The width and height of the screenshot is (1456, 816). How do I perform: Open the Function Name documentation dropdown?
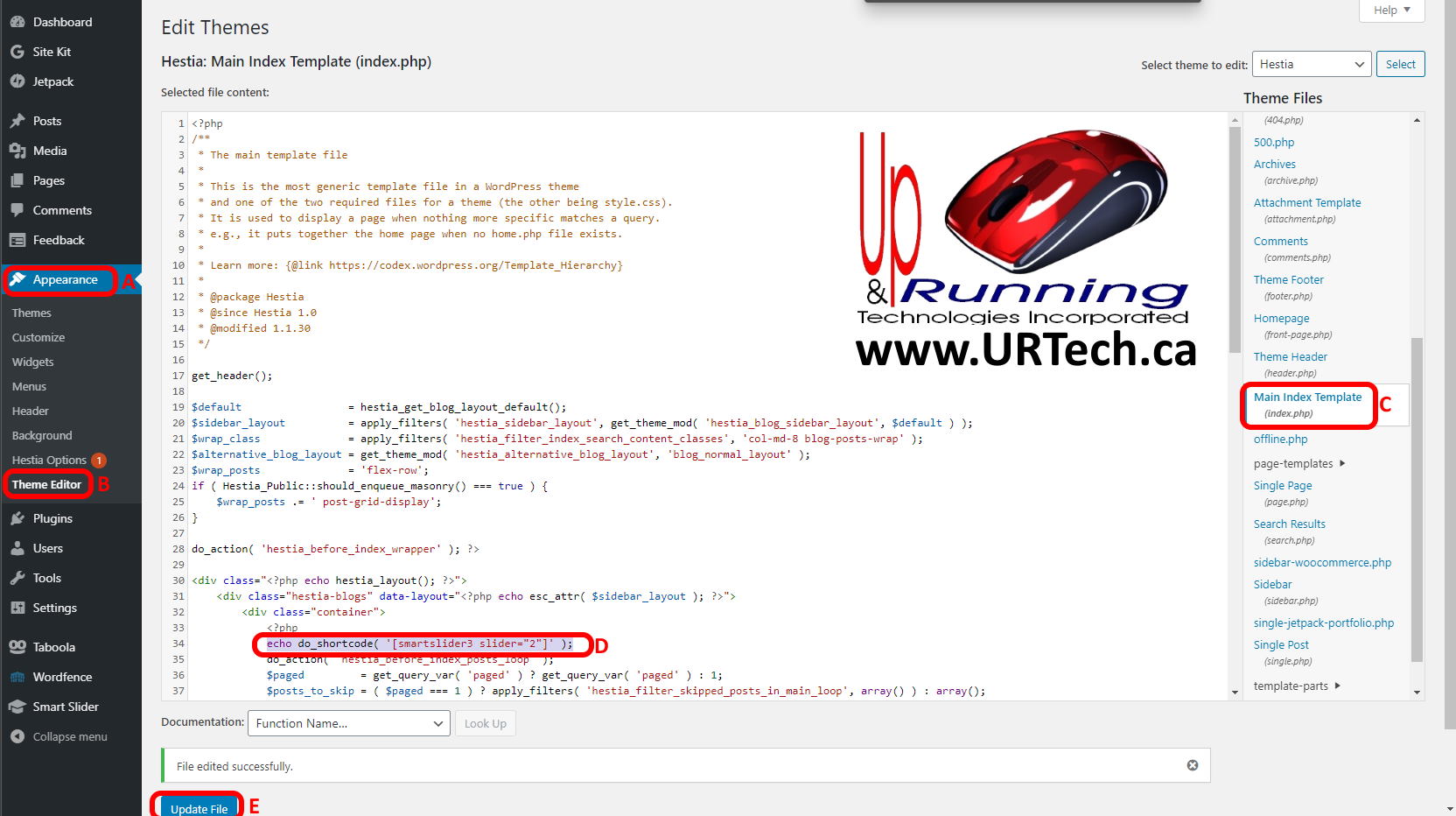347,722
